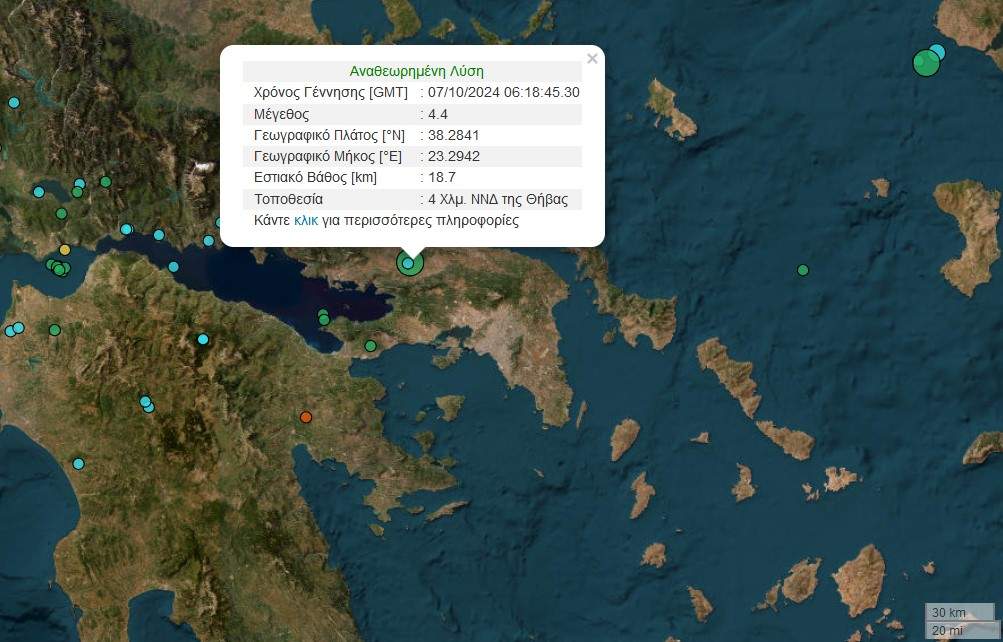Click the cyan marker overlapping the large top-right green marker

(938, 52)
